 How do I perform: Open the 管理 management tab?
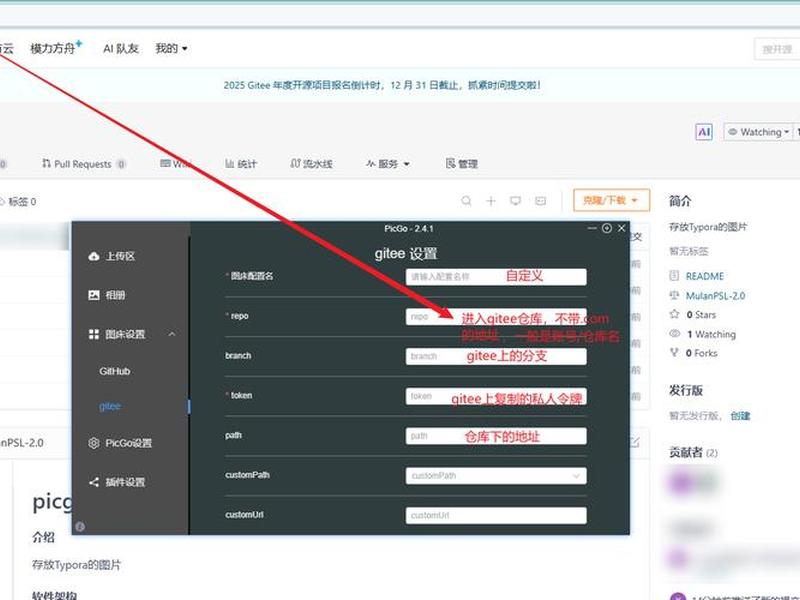click(462, 164)
